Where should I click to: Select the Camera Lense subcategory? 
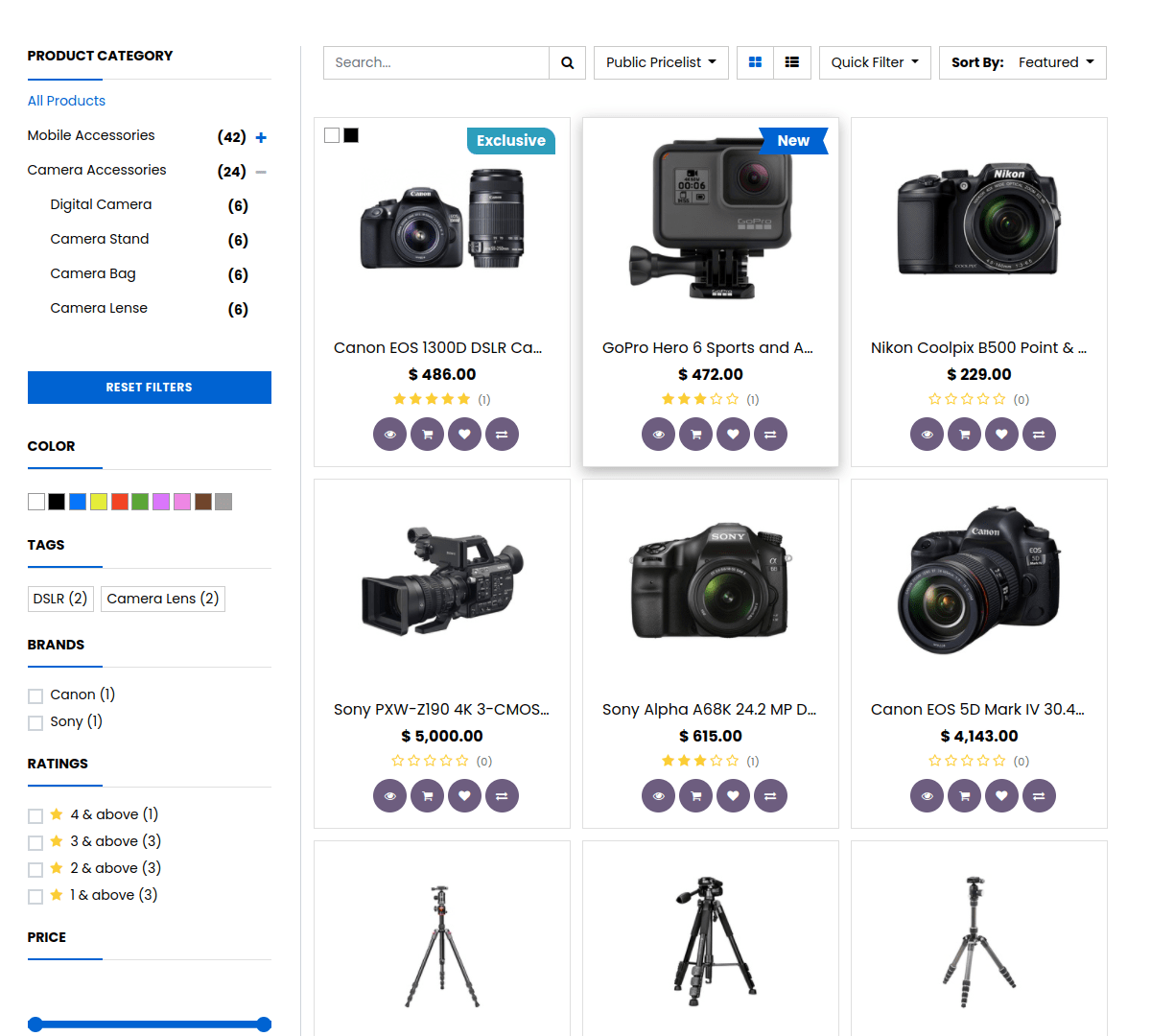[x=99, y=308]
